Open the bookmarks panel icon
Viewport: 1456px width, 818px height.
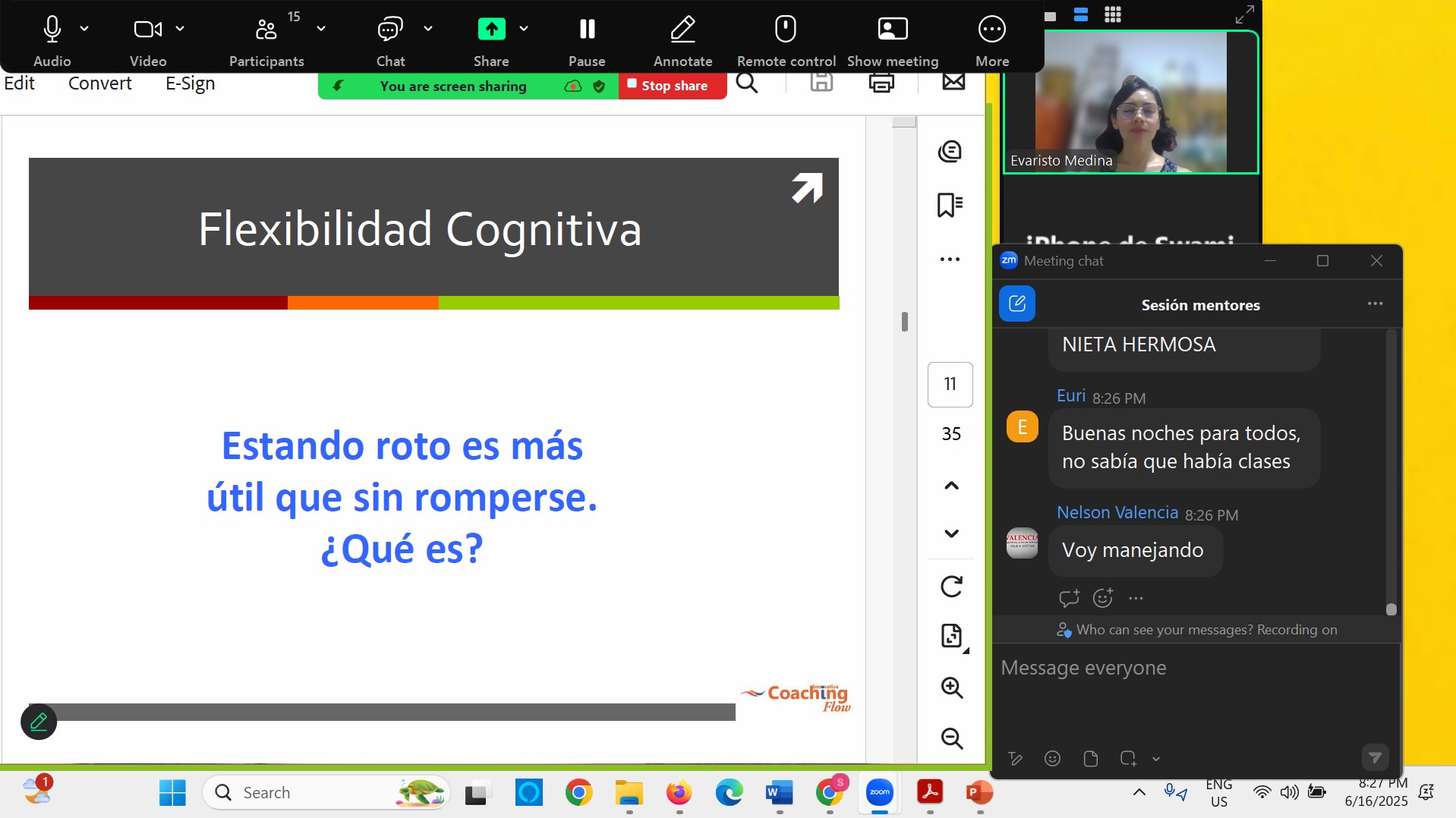[x=950, y=205]
